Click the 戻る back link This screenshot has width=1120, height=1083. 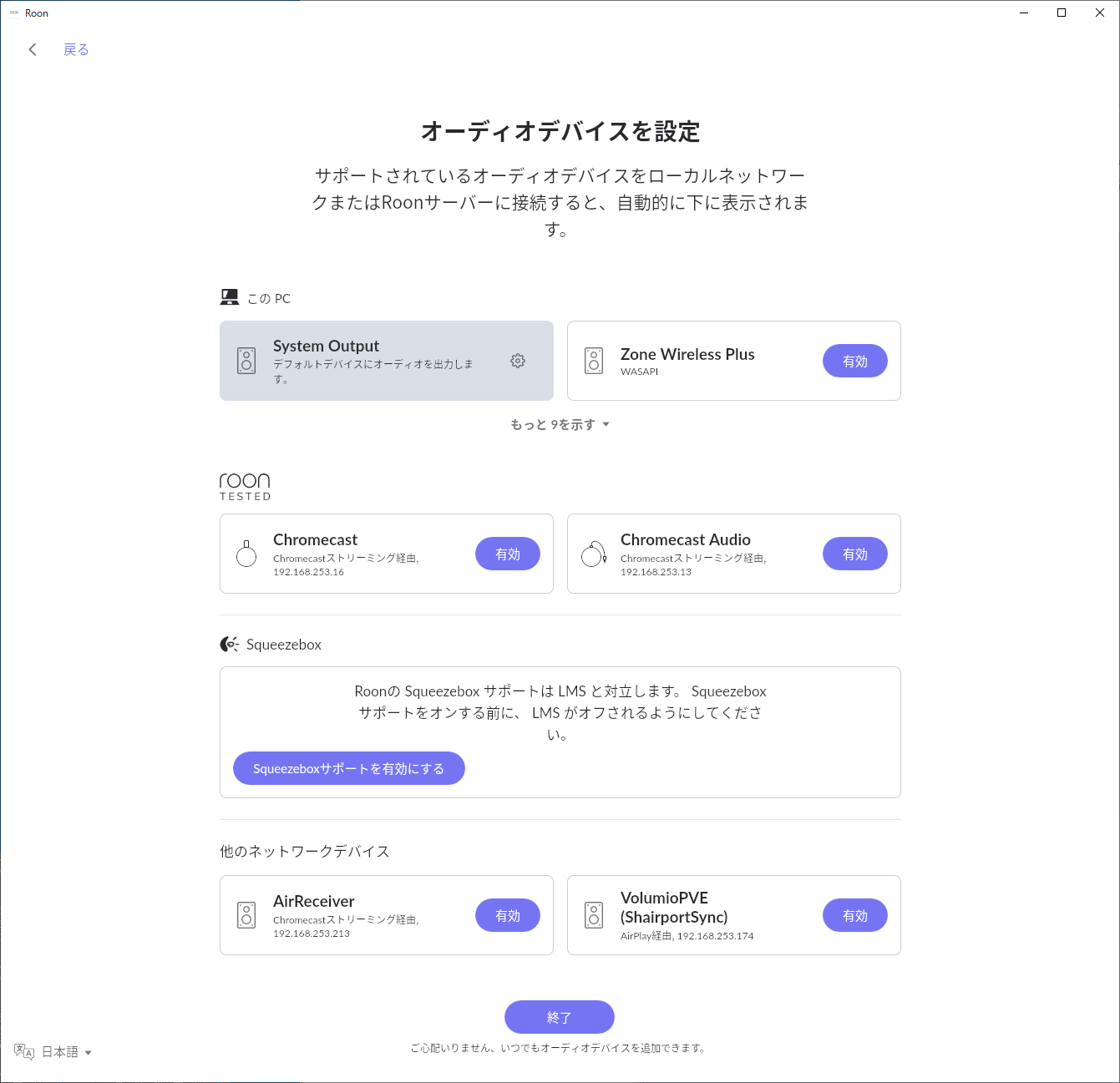pyautogui.click(x=76, y=49)
